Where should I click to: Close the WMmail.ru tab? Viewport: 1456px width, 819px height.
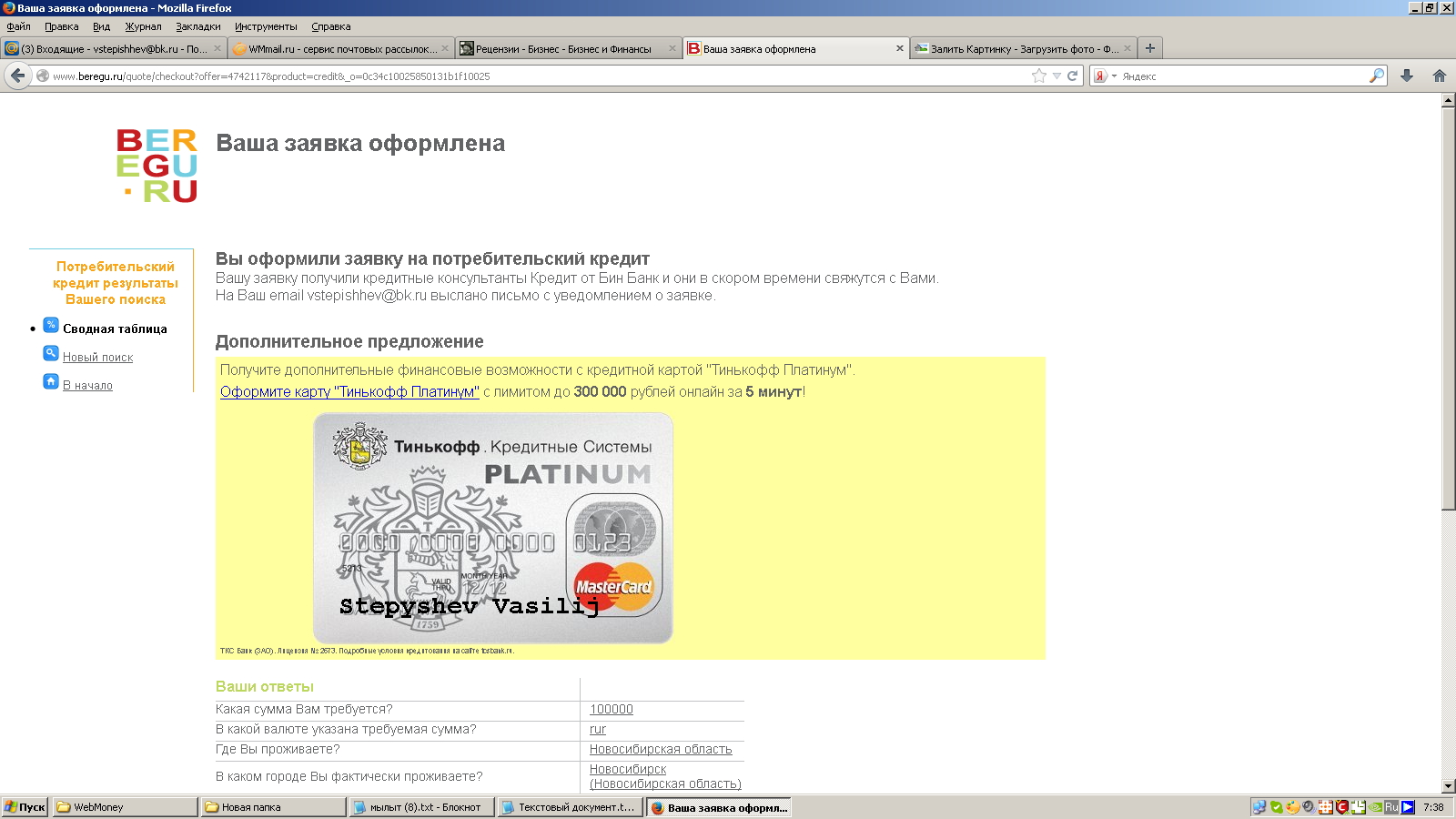445,49
